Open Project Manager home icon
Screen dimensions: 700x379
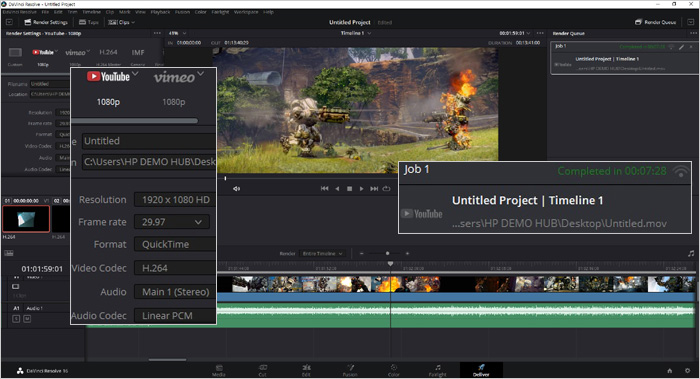tap(670, 371)
